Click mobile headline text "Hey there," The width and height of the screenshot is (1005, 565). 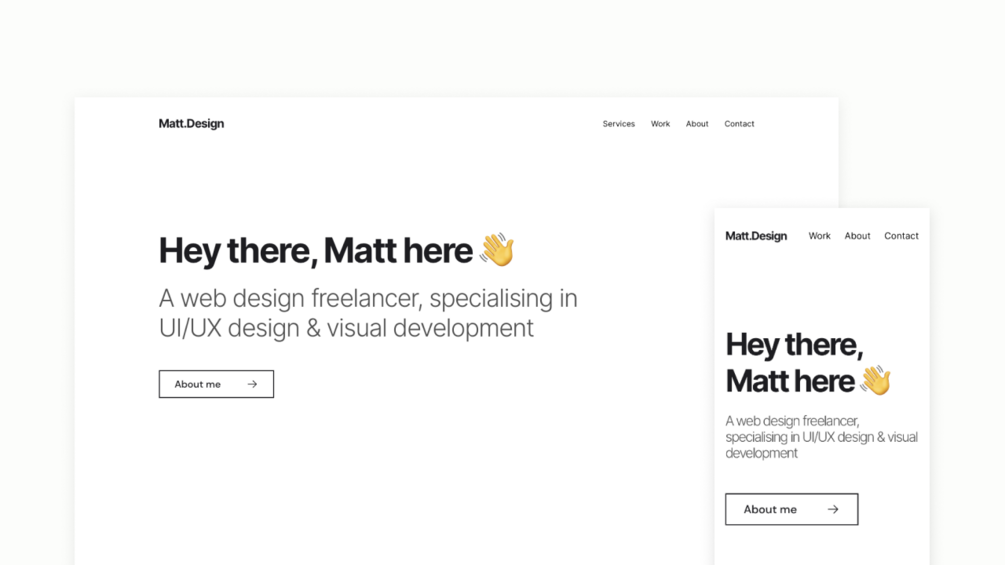coord(794,345)
